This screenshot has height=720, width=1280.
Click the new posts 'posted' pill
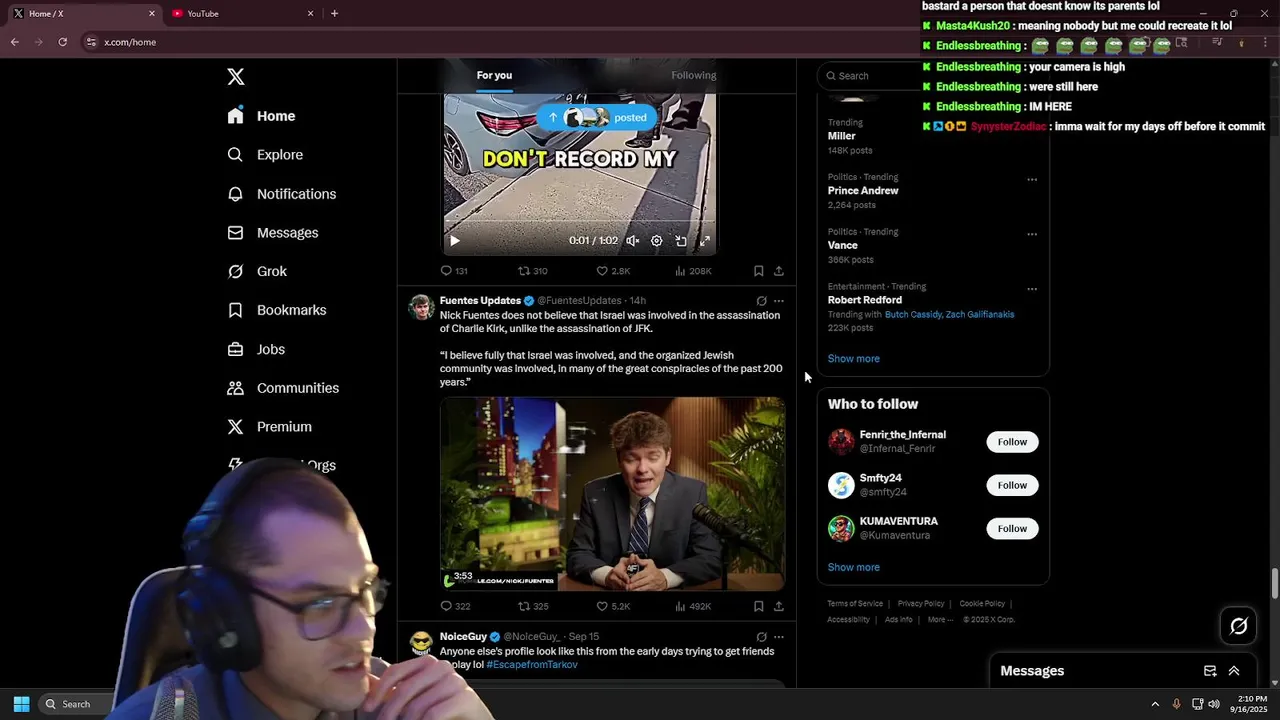click(x=597, y=118)
